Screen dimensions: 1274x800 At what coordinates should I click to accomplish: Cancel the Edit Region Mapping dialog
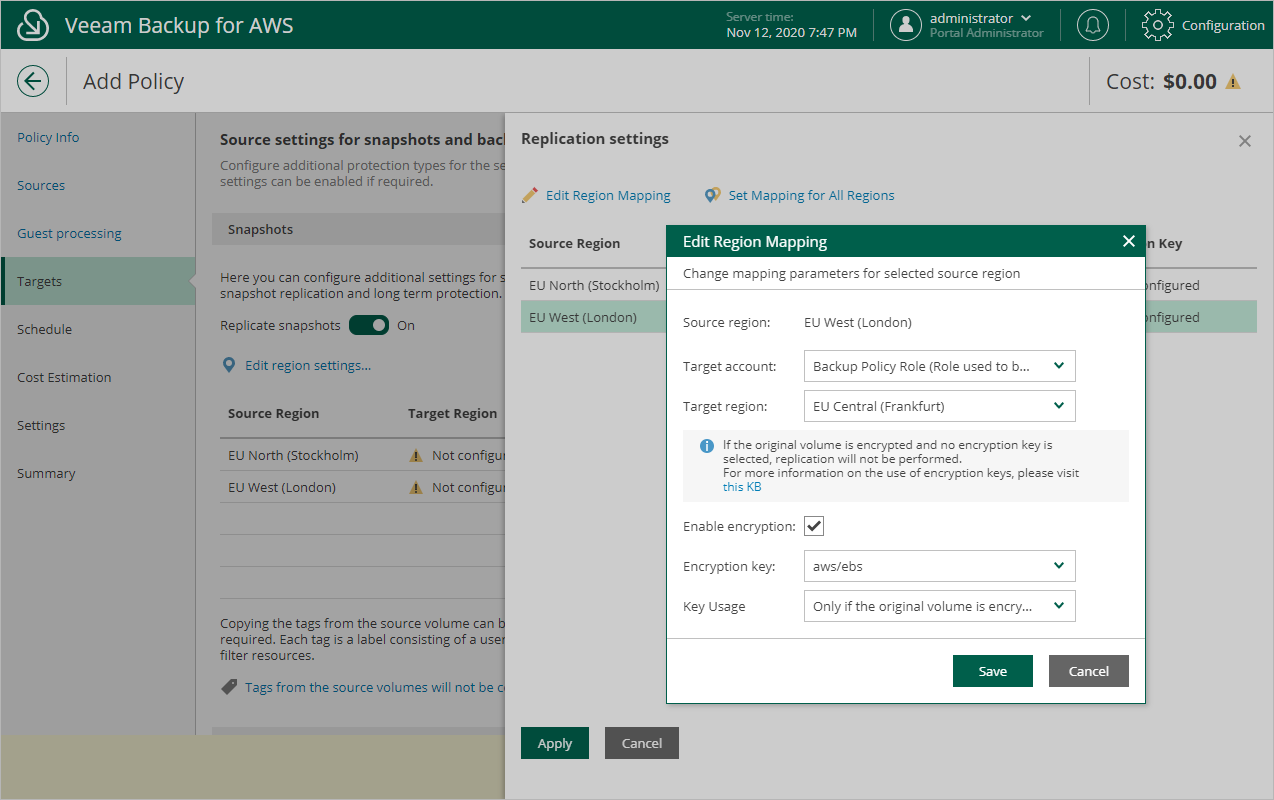pyautogui.click(x=1089, y=671)
